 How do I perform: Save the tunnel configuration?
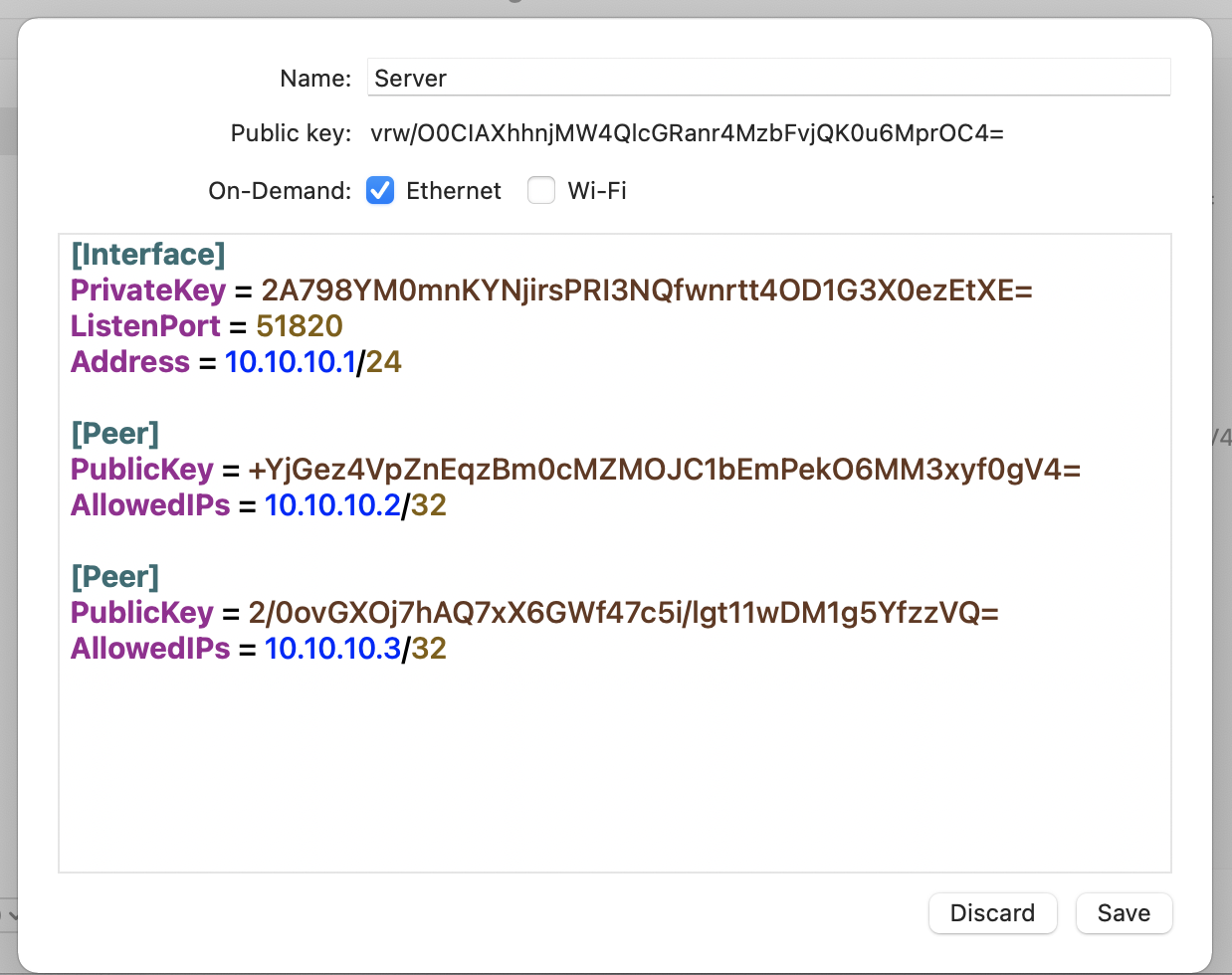point(1124,912)
